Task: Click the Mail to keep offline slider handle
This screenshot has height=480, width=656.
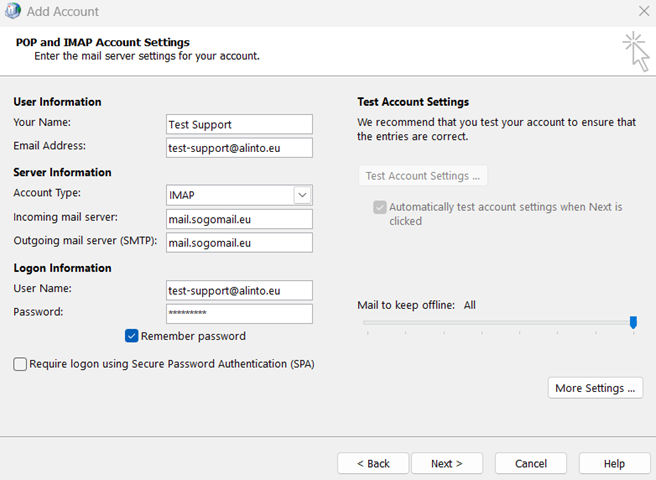Action: 633,322
